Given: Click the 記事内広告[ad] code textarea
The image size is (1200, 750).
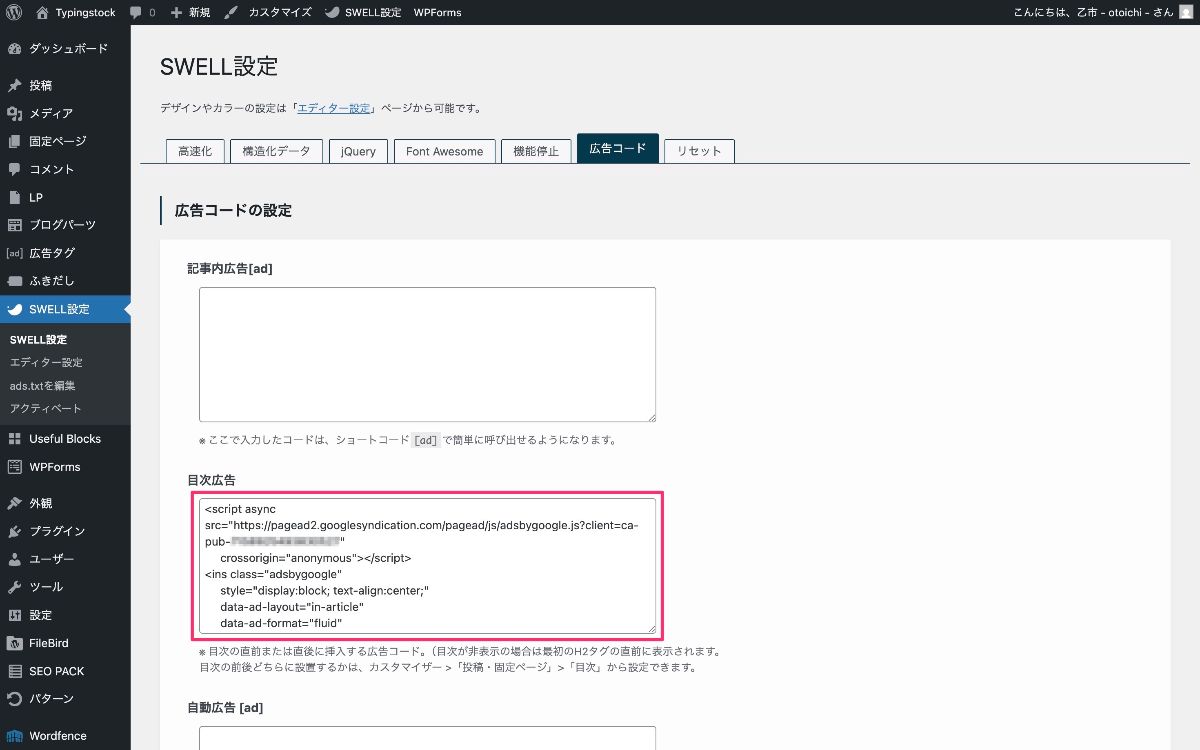Looking at the screenshot, I should 427,354.
